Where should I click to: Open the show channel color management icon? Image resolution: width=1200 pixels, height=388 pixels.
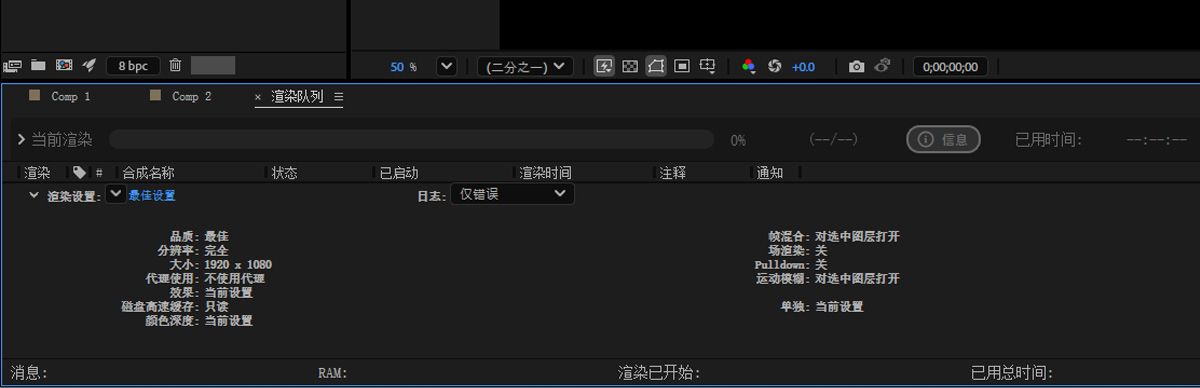(x=748, y=66)
